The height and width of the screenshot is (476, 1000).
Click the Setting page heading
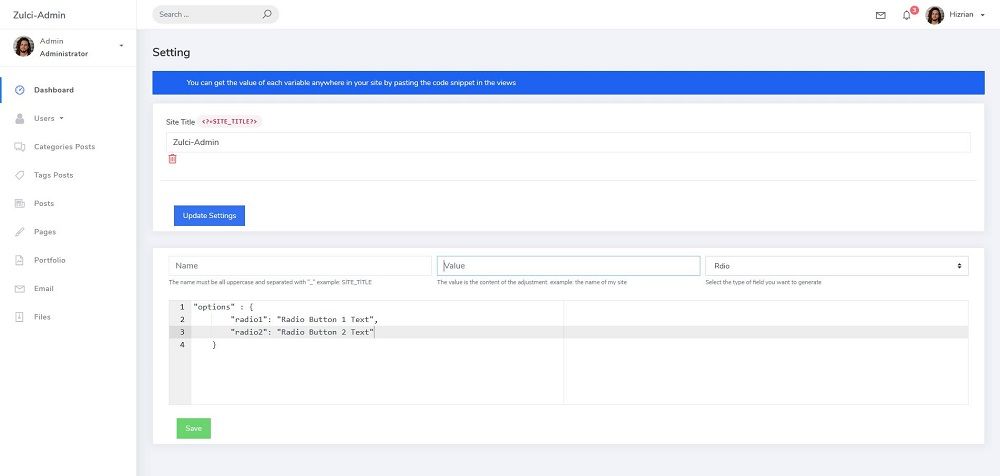click(x=171, y=52)
